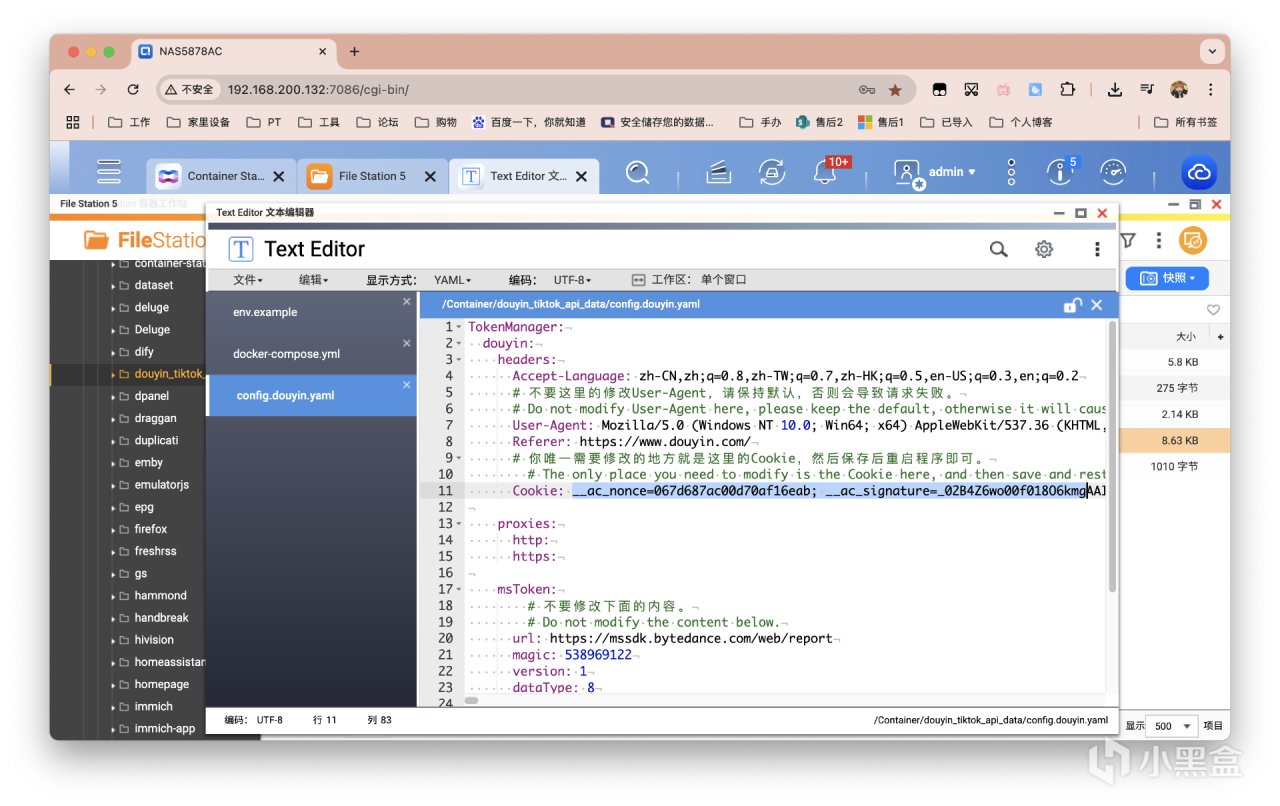The height and width of the screenshot is (806, 1280).
Task: Click the lock icon on config.douyin.yaml header
Action: pyautogui.click(x=1072, y=305)
